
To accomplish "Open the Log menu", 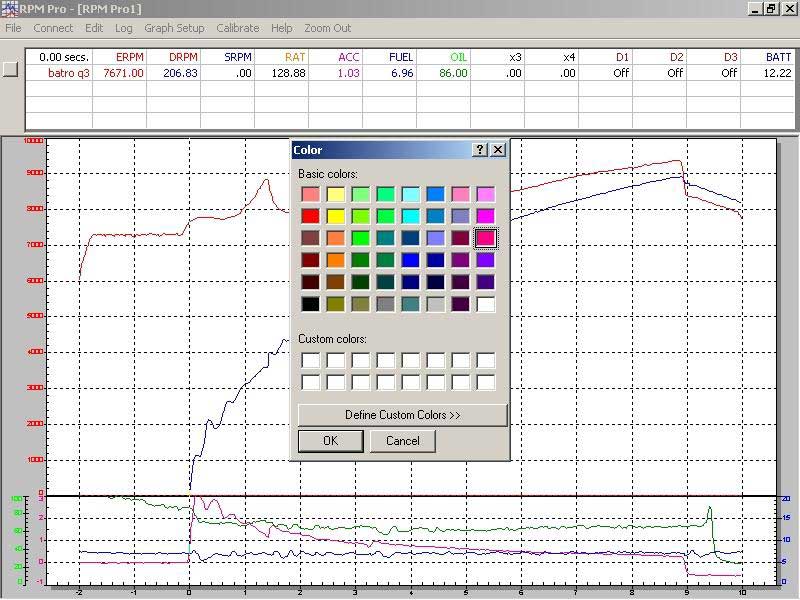I will tap(123, 28).
